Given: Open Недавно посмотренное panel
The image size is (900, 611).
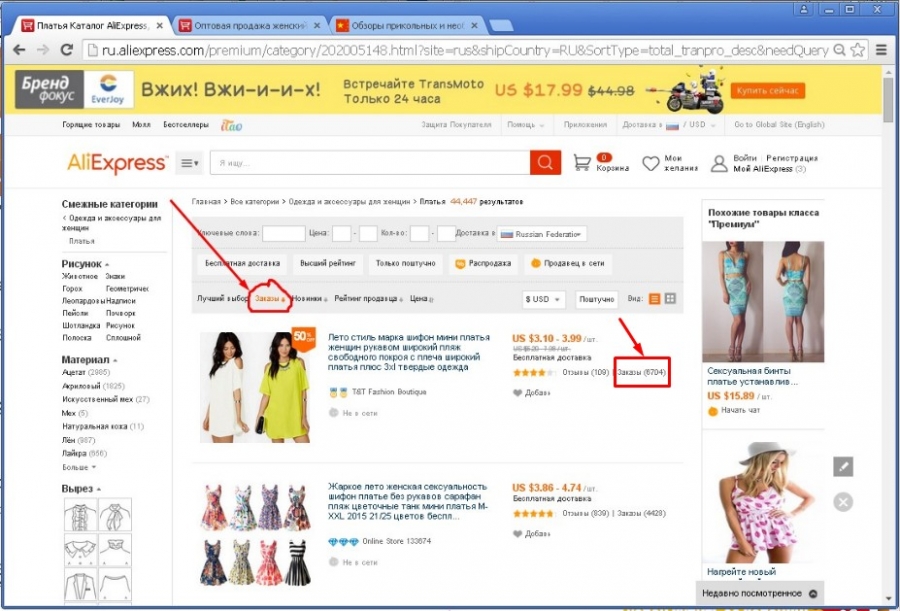Looking at the screenshot, I should [x=758, y=594].
